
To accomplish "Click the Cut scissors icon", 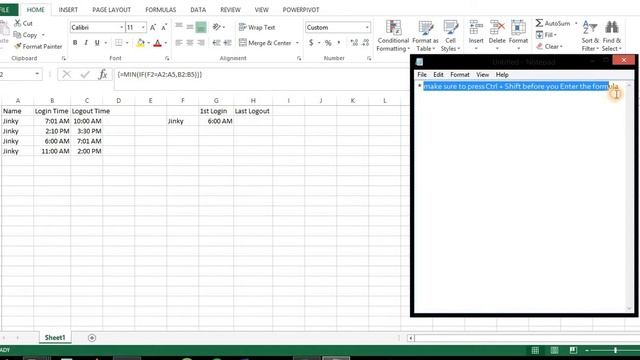I will (x=18, y=23).
